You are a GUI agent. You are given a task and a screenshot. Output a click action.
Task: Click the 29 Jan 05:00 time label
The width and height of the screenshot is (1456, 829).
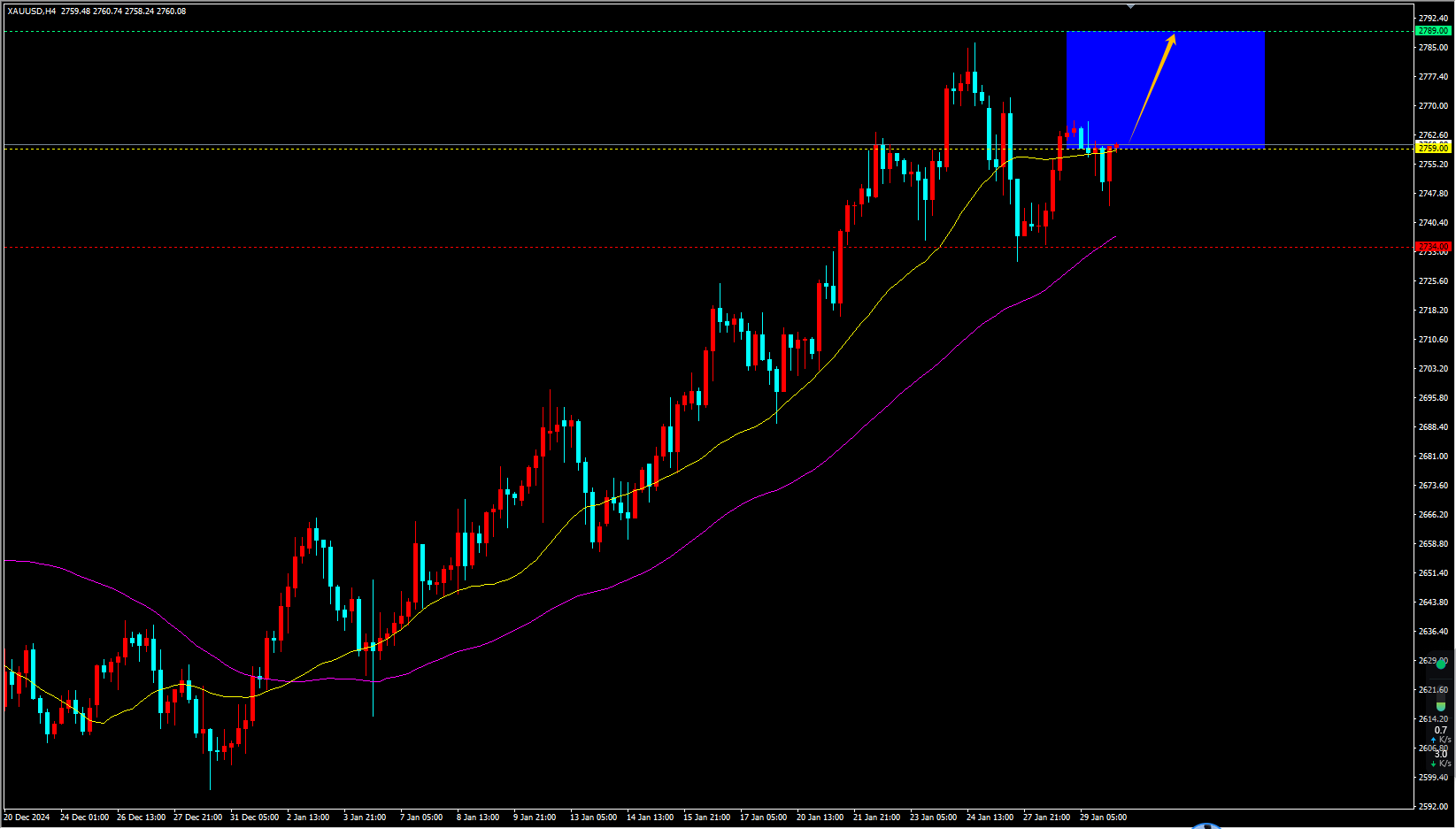point(1103,817)
